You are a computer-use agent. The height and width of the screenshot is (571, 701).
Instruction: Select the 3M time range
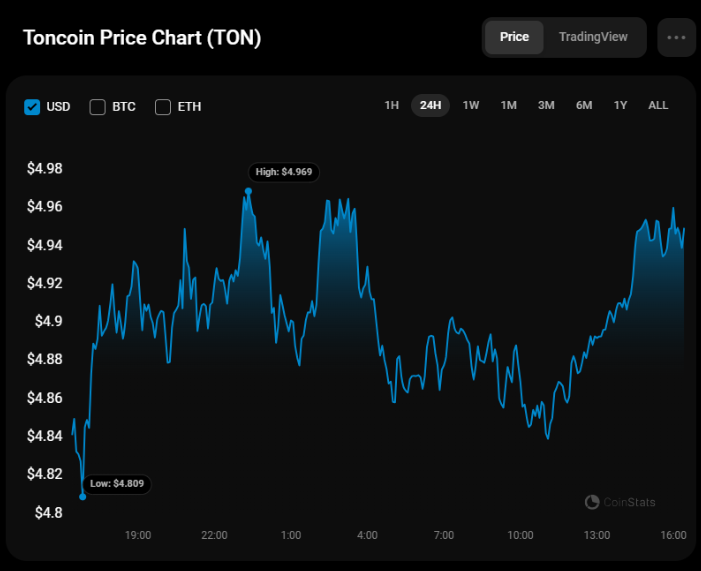pyautogui.click(x=546, y=106)
